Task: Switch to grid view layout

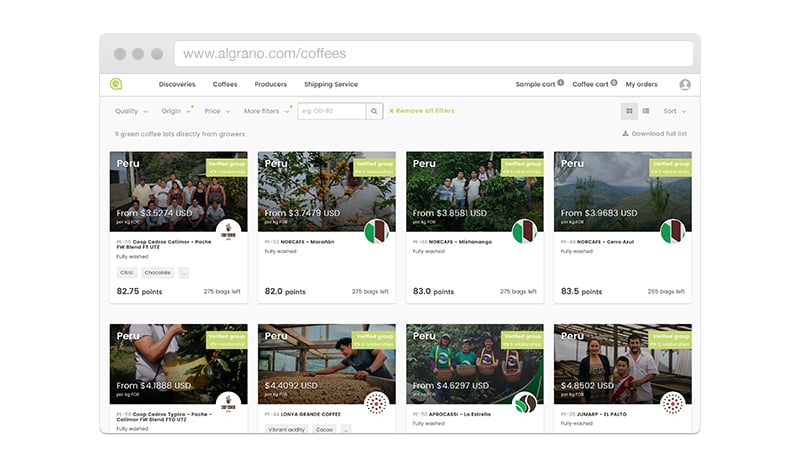Action: pos(629,111)
